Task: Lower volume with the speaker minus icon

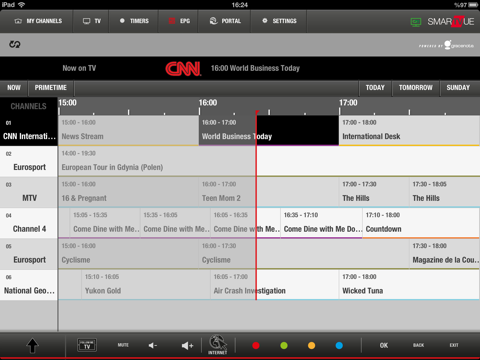Action: [x=153, y=346]
